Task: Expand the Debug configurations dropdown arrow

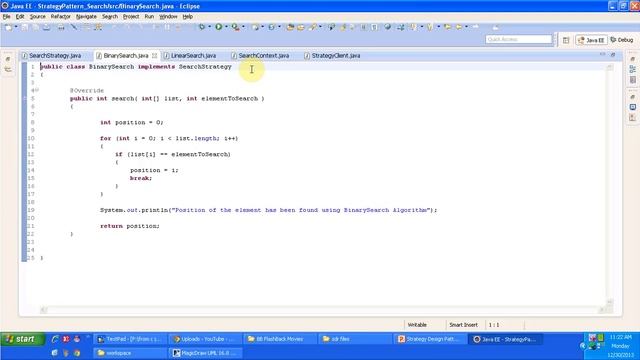Action: coord(209,27)
